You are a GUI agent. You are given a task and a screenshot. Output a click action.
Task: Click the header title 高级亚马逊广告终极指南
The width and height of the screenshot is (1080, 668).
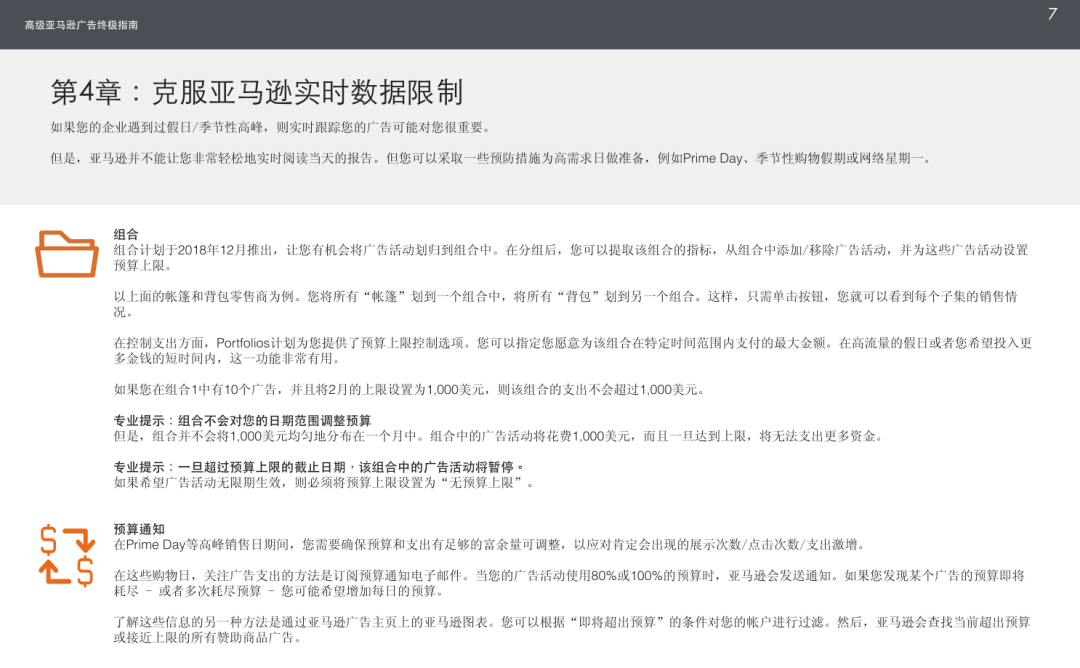pos(80,23)
